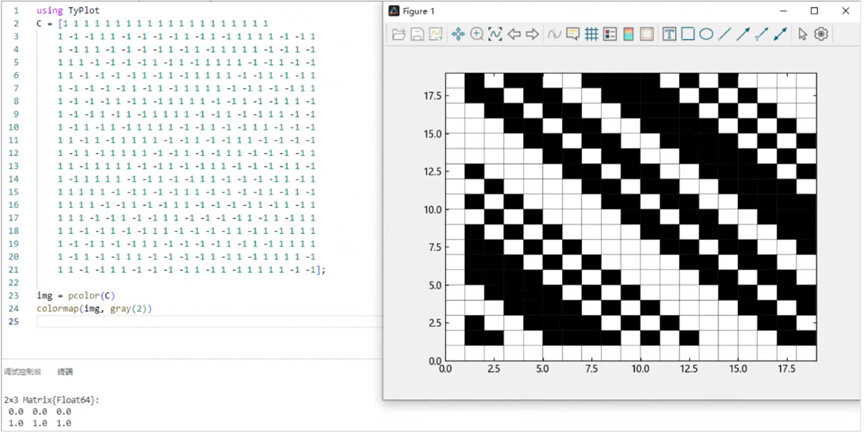Toggle grid lines on the plot

(591, 34)
